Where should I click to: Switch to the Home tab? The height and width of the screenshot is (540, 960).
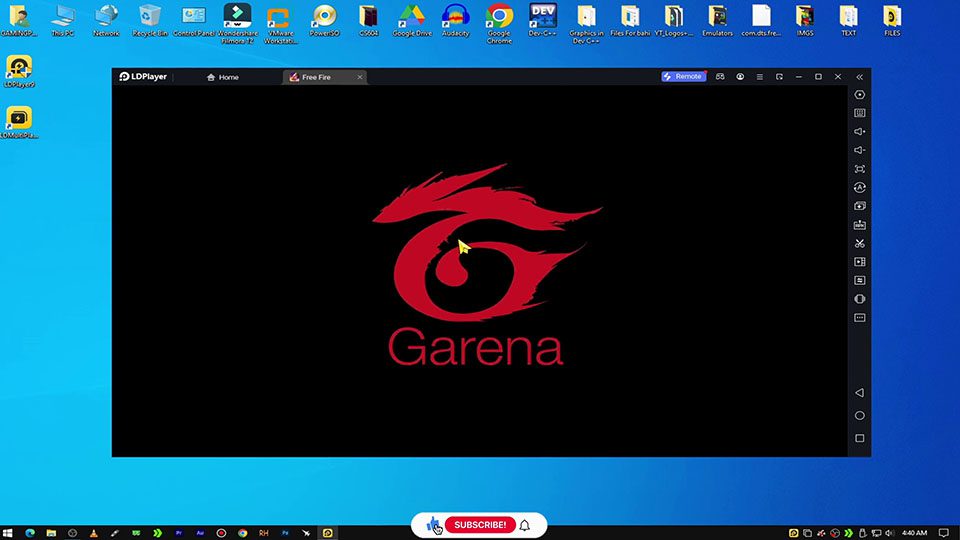pos(223,77)
